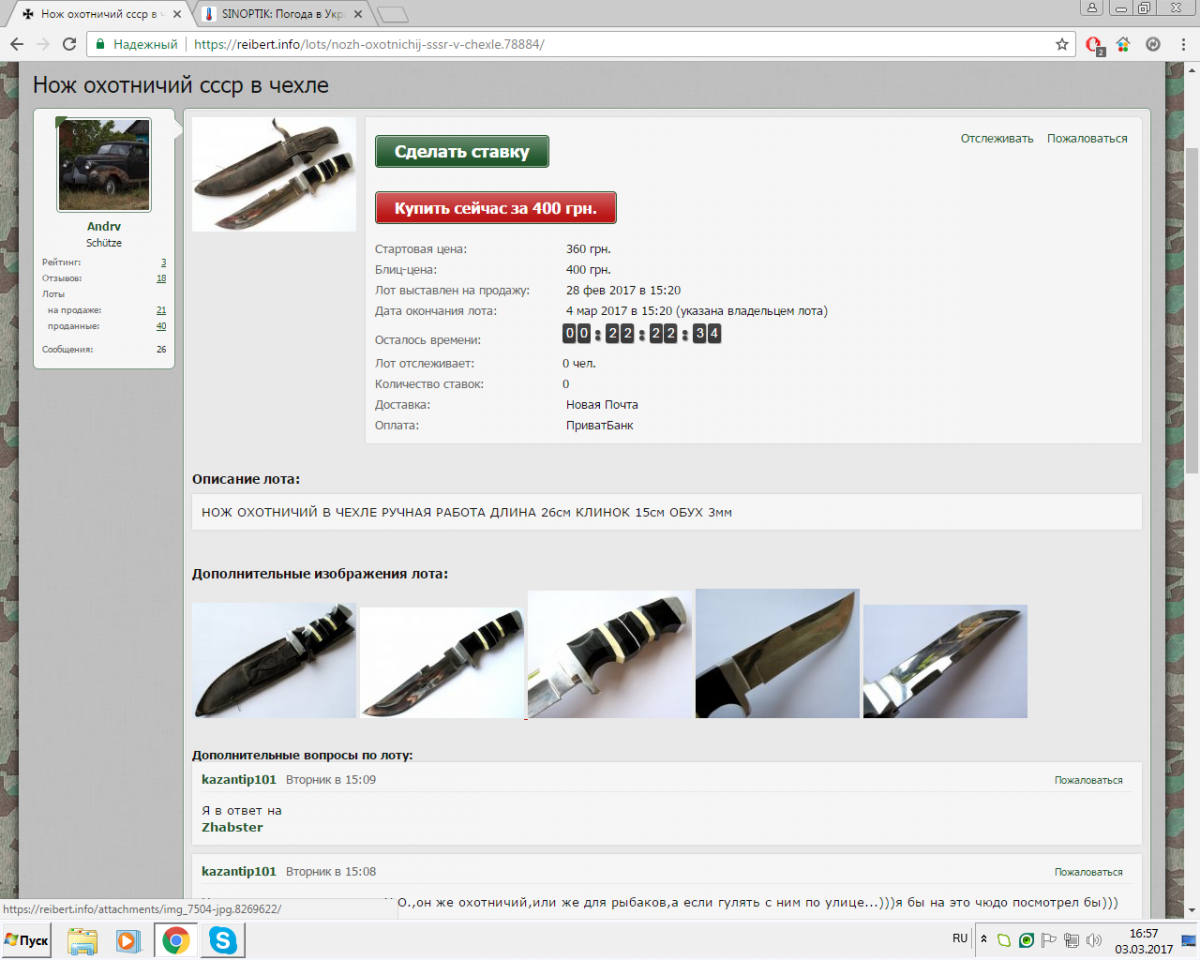Open the media player taskbar icon
This screenshot has width=1200, height=960.
pos(128,941)
